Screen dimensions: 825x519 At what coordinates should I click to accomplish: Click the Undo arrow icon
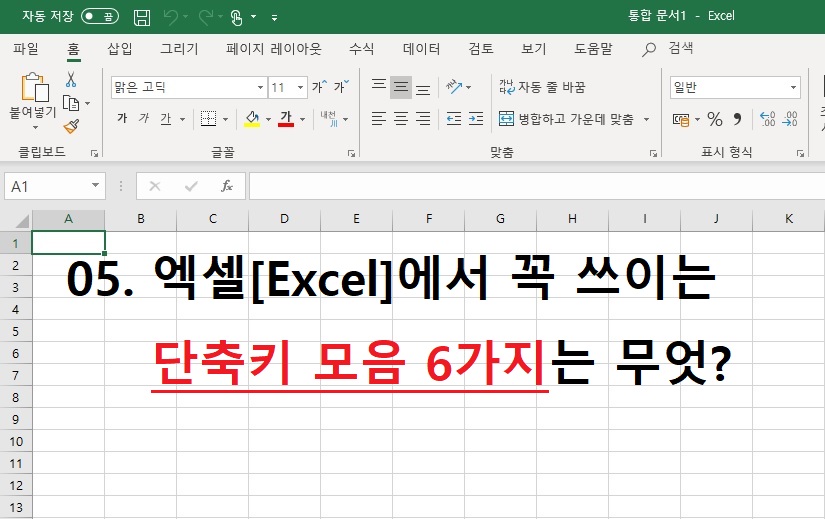coord(170,17)
